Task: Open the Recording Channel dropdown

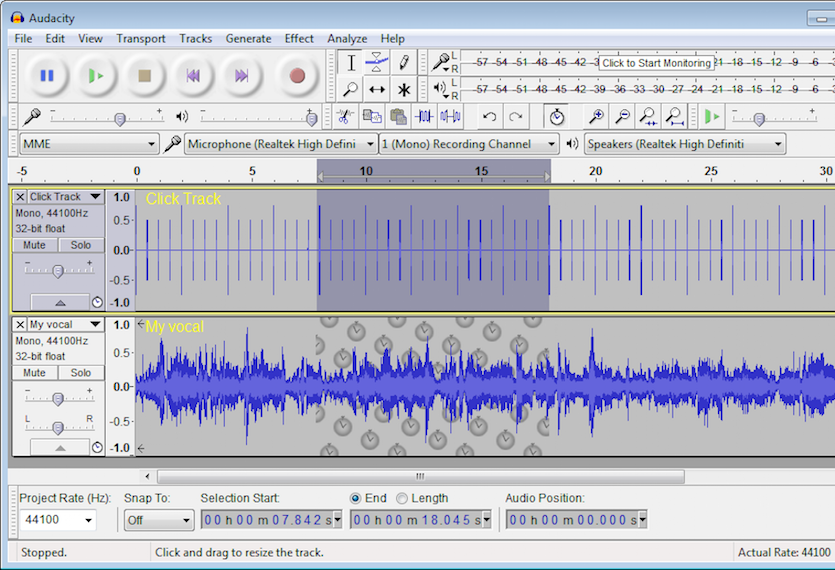Action: 469,144
